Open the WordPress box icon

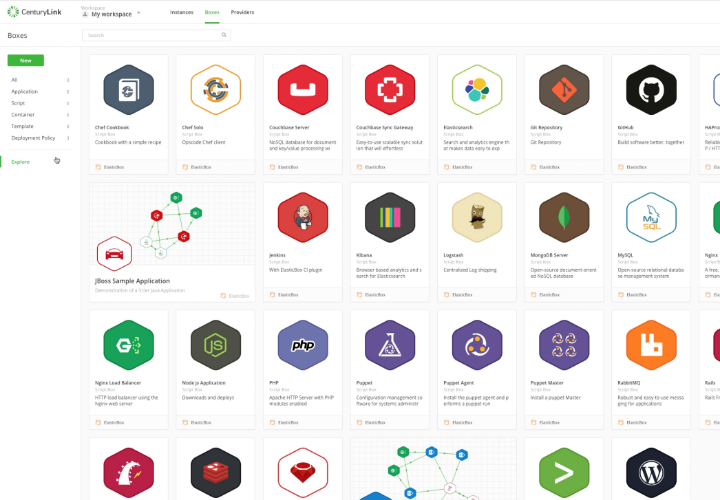coord(651,473)
